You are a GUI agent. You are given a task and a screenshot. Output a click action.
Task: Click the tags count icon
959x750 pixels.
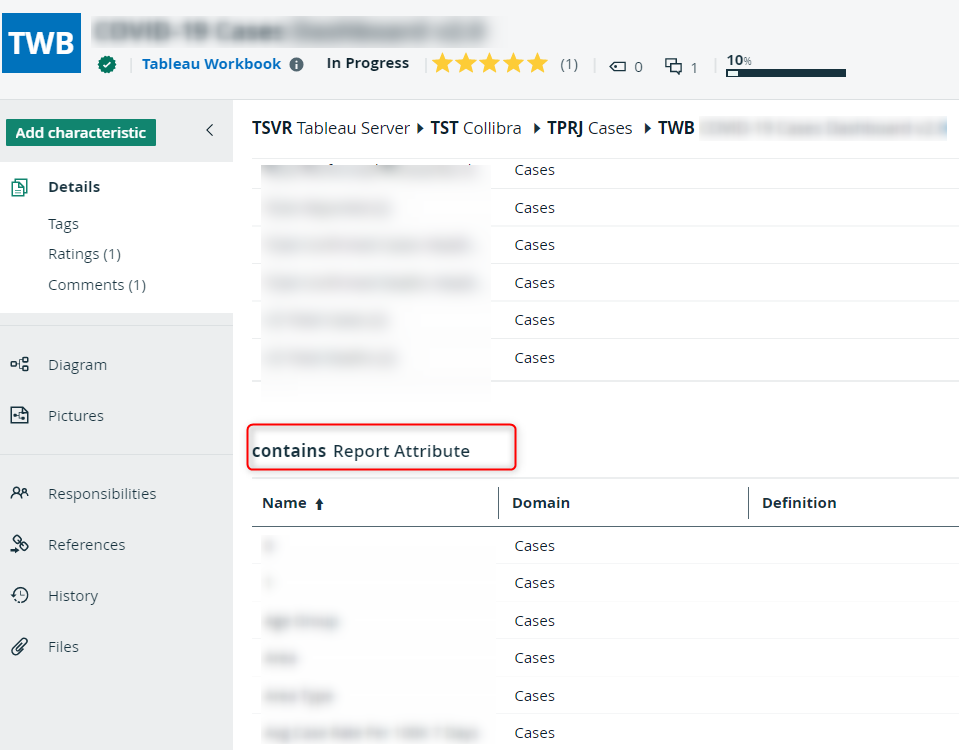click(618, 67)
